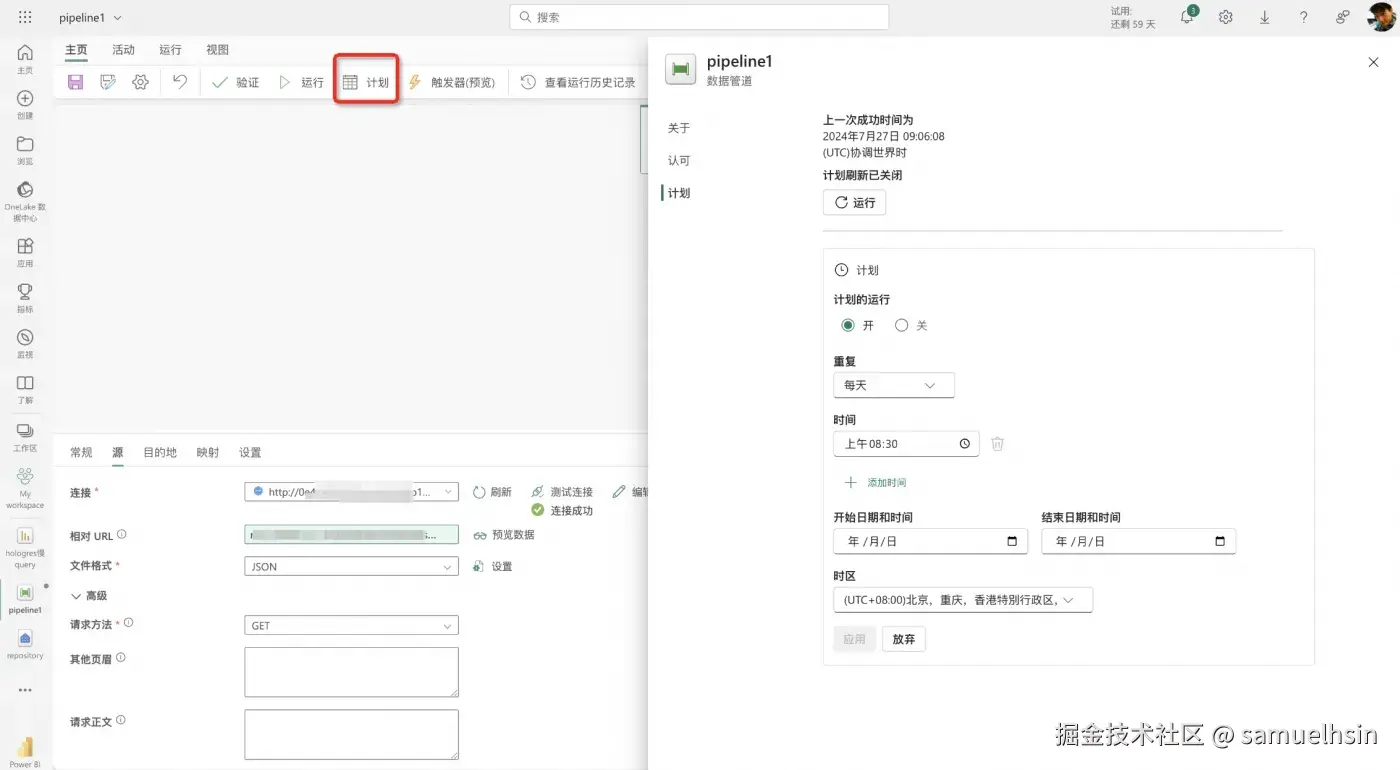Open the notifications bell icon
Image resolution: width=1400 pixels, height=770 pixels.
(1187, 17)
